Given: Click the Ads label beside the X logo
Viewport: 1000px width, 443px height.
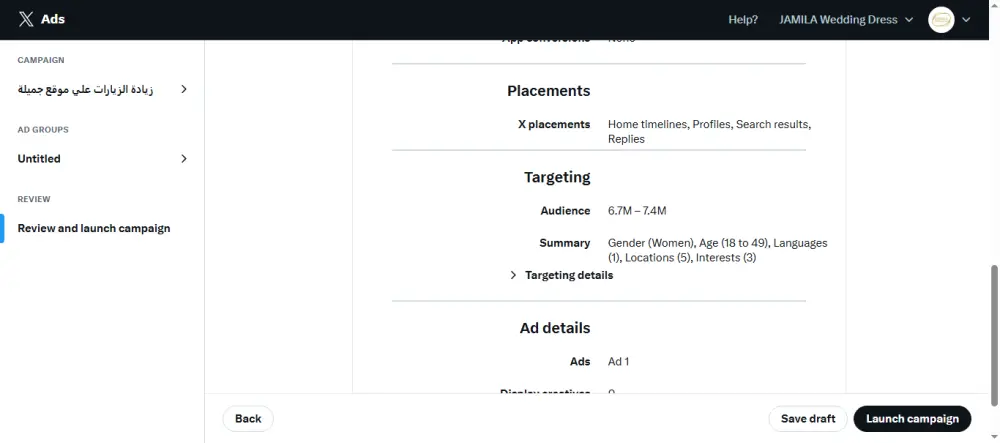Looking at the screenshot, I should [x=53, y=19].
